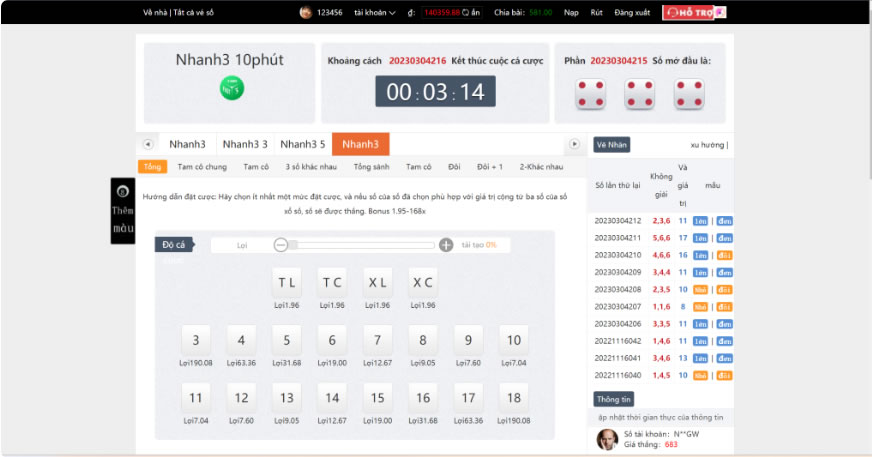Switch to Tổng sảnh bet type

pos(371,167)
